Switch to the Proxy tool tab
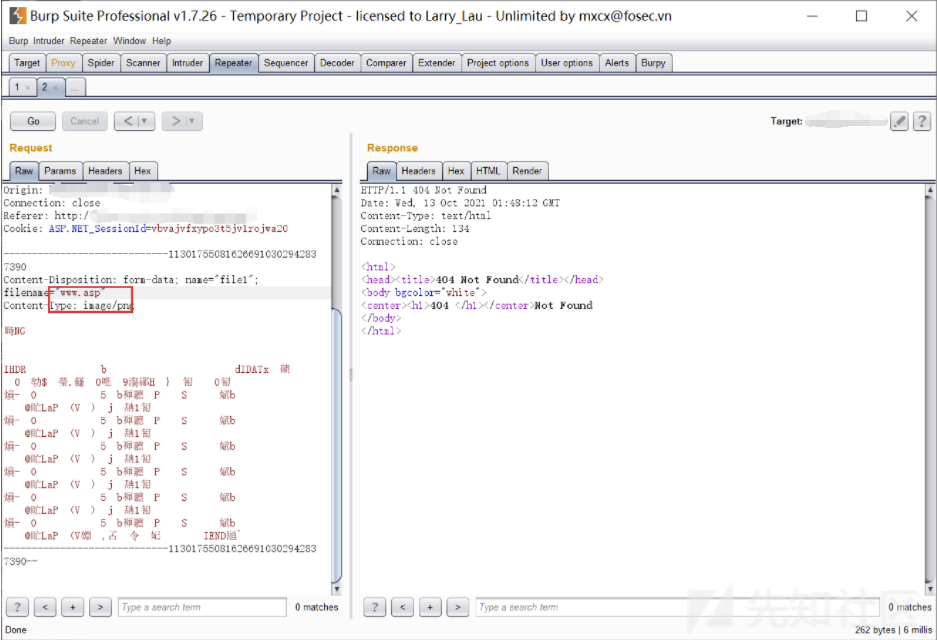 pyautogui.click(x=63, y=63)
